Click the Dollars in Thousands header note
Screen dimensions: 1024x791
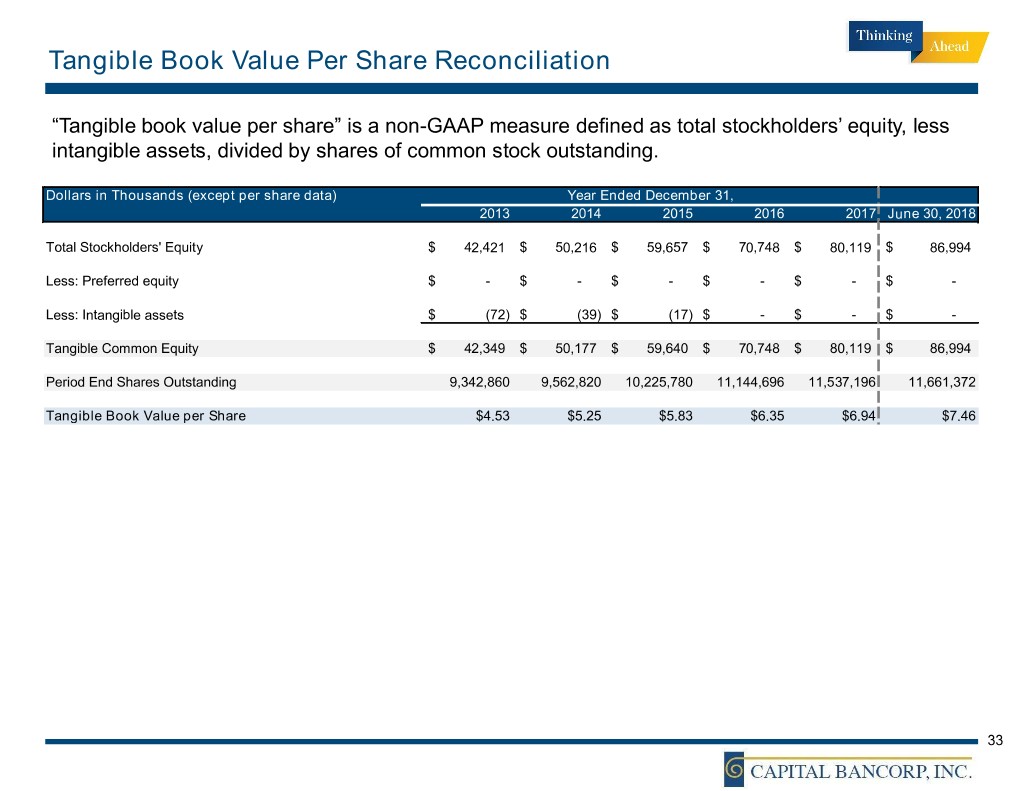191,195
